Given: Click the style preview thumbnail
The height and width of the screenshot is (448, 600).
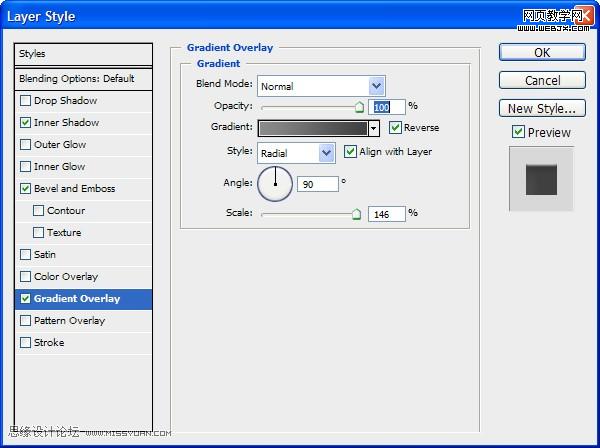Looking at the screenshot, I should [541, 179].
